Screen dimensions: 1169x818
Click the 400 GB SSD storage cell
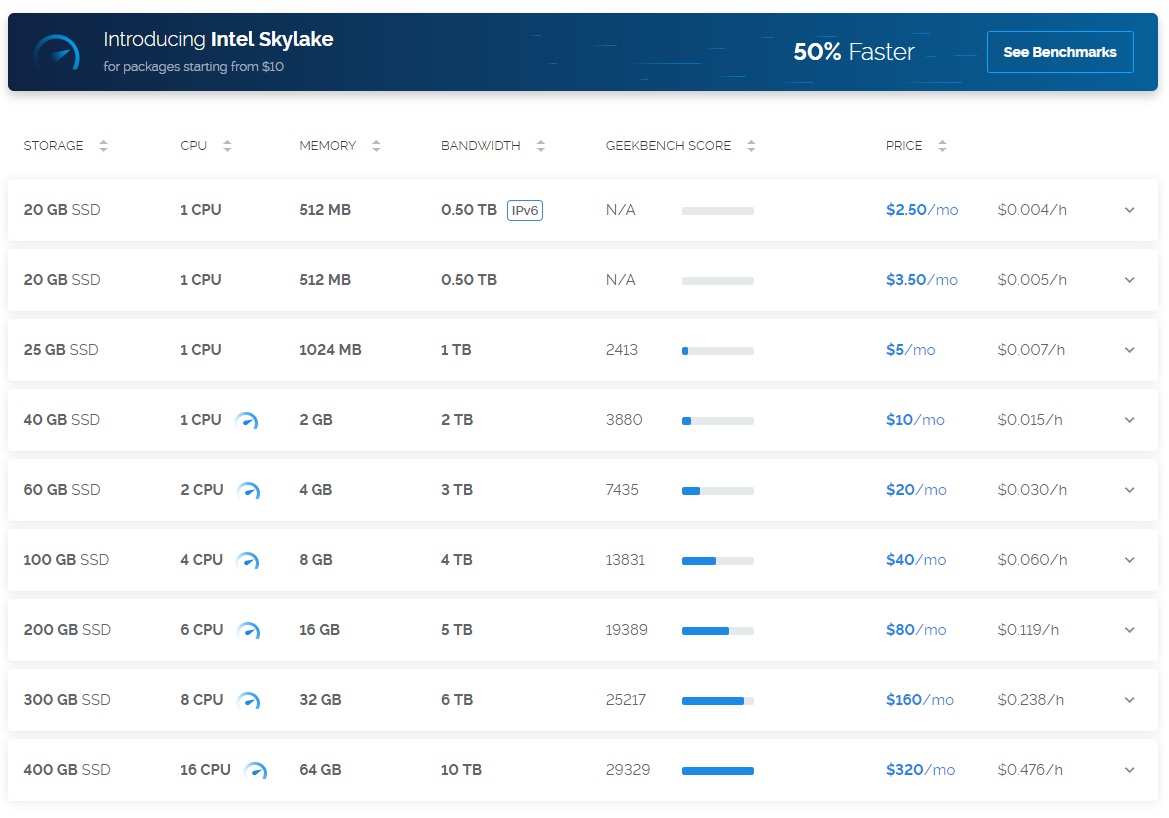tap(66, 770)
